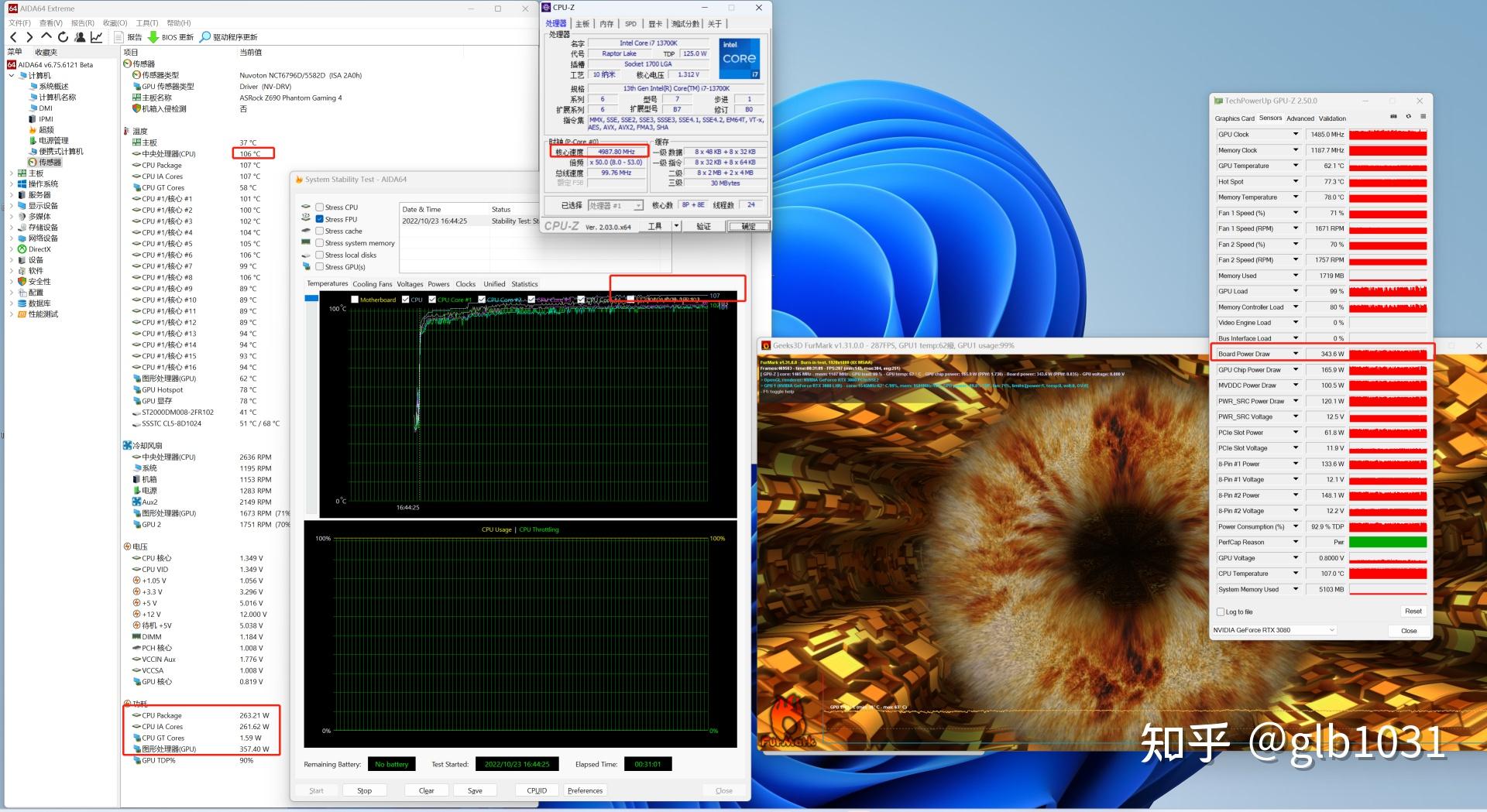Enable Stress system memory checkbox
Image resolution: width=1487 pixels, height=812 pixels.
319,243
